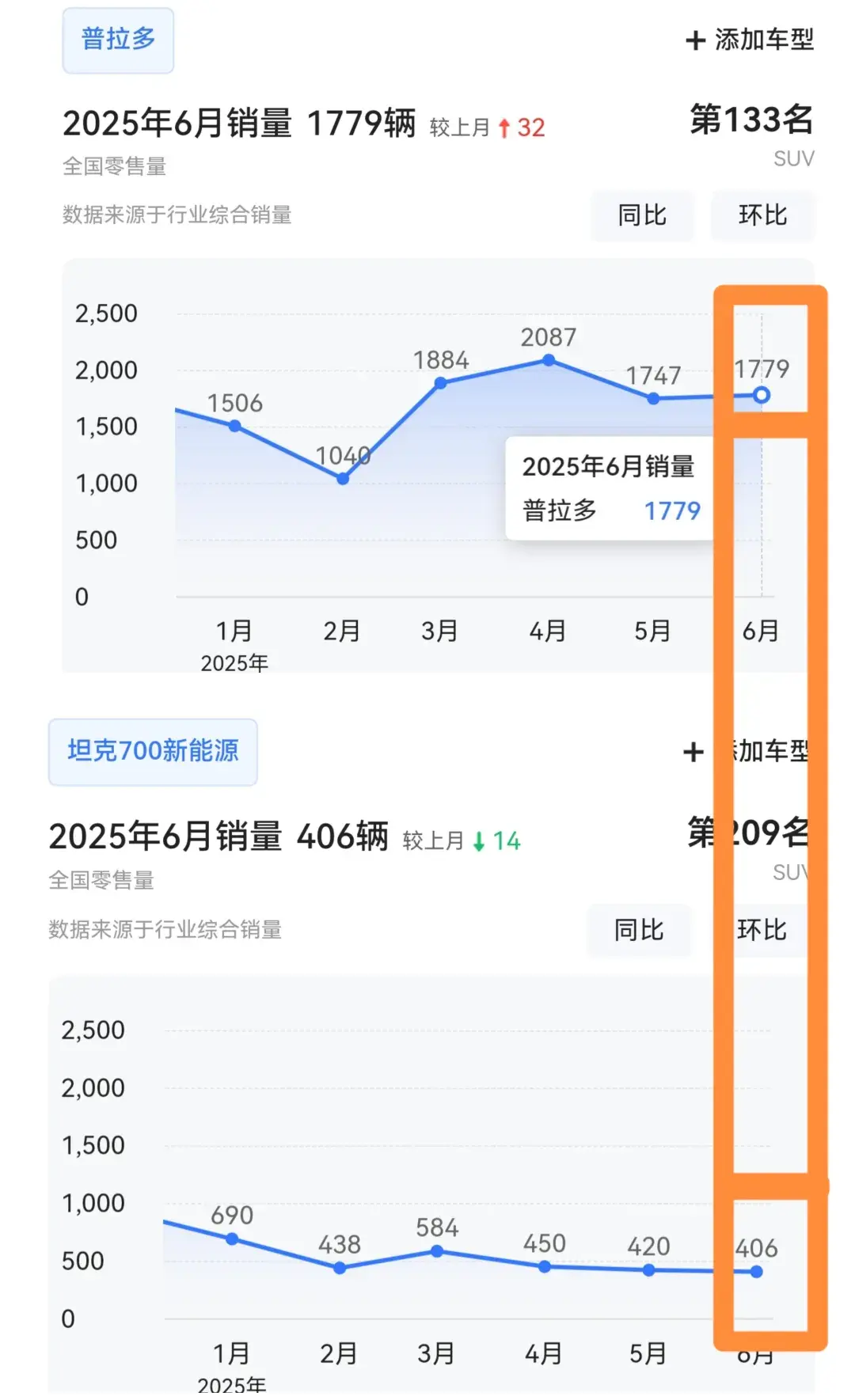Click the plus icon next to 坦克700新能源
The image size is (855, 1400).
click(693, 752)
